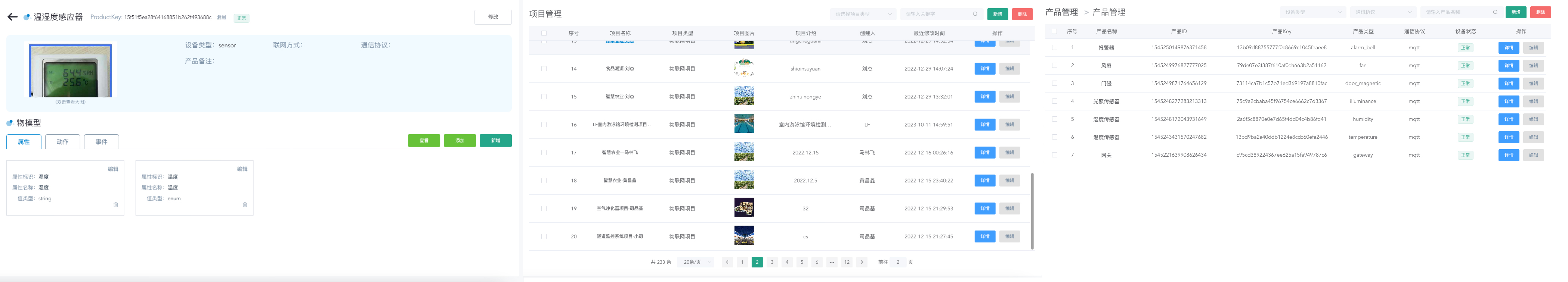This screenshot has width=1568, height=282.
Task: Go to next page with right chevron
Action: (862, 262)
